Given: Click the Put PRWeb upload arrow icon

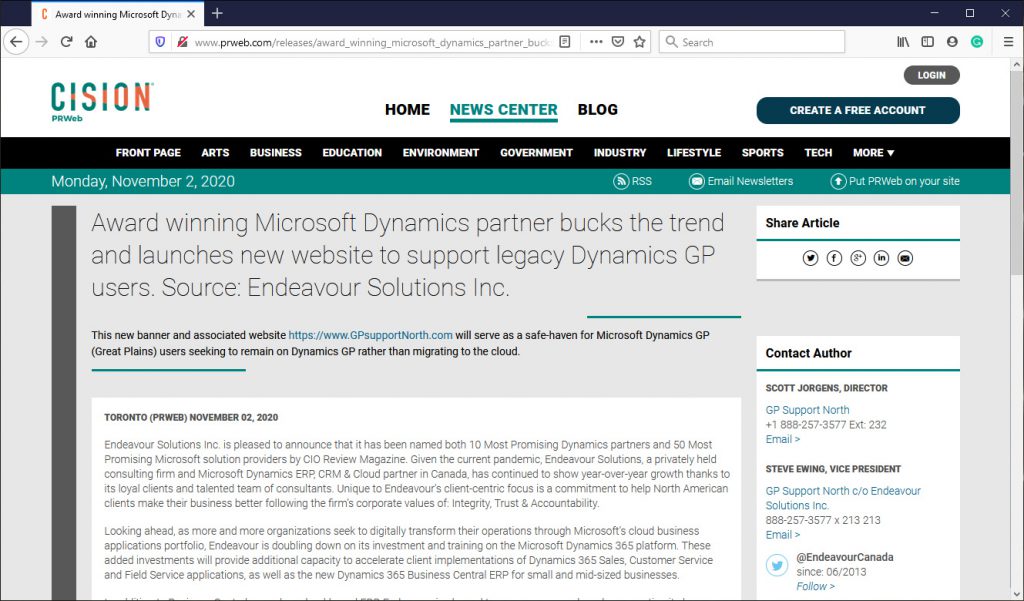Looking at the screenshot, I should (x=838, y=181).
